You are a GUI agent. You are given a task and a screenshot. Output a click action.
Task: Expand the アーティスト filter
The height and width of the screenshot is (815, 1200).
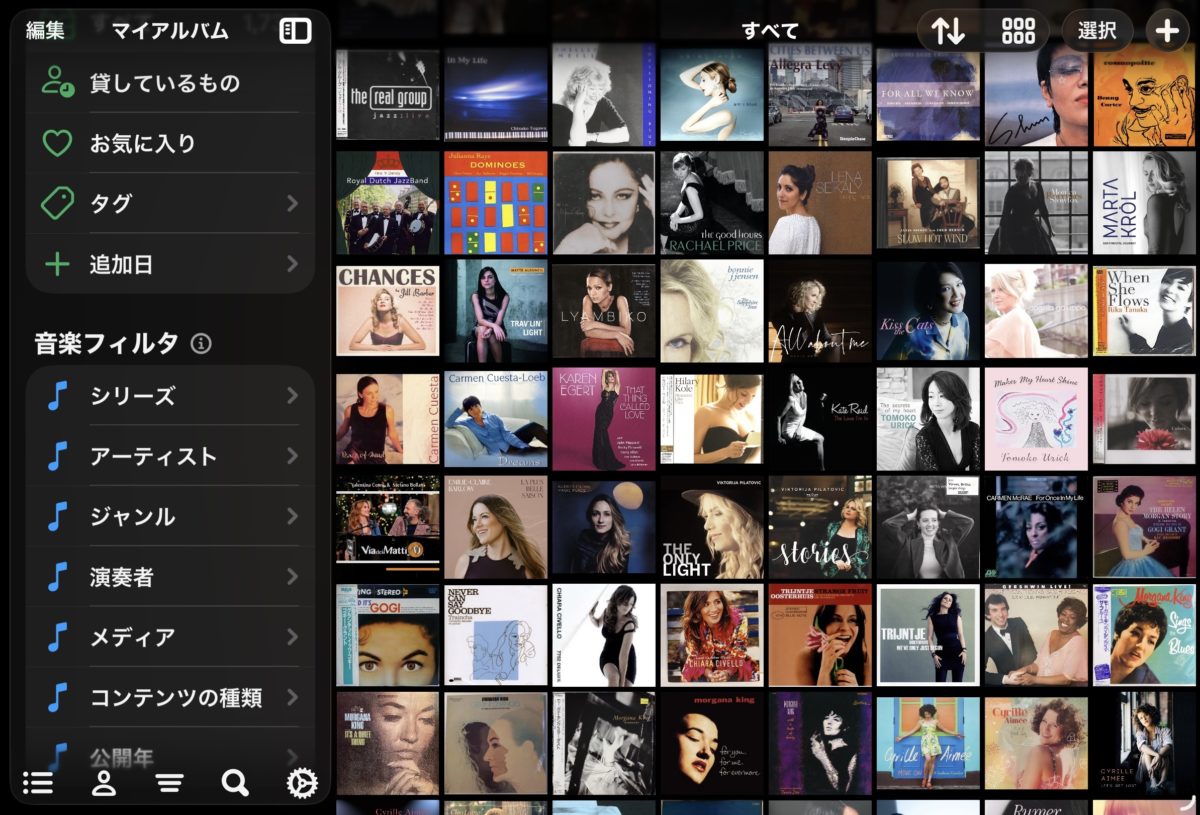[170, 456]
